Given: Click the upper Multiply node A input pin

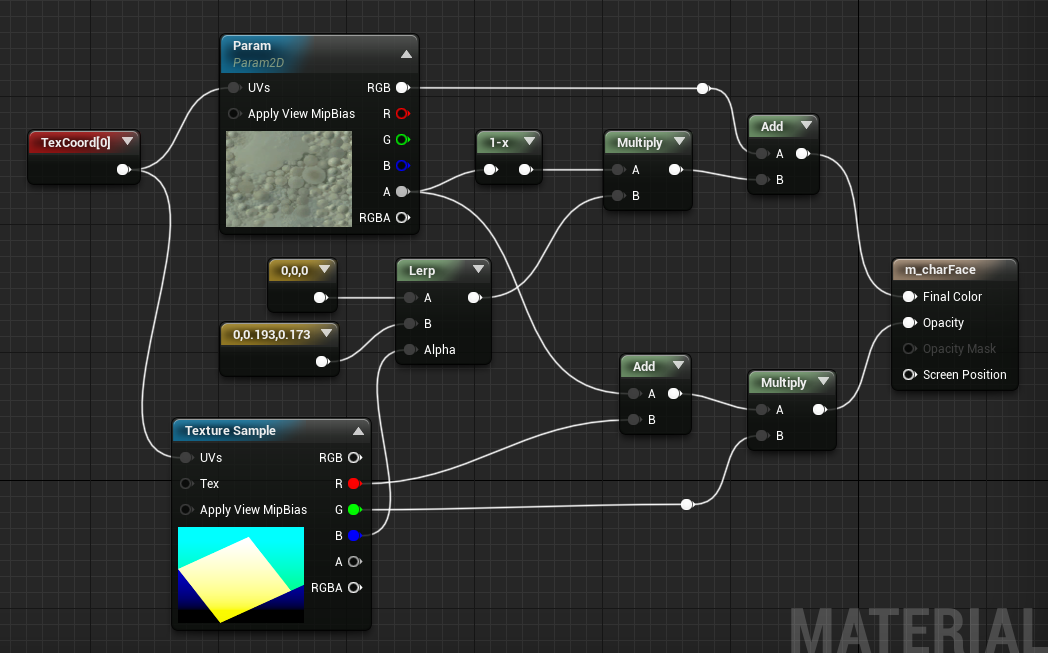Looking at the screenshot, I should (x=619, y=170).
